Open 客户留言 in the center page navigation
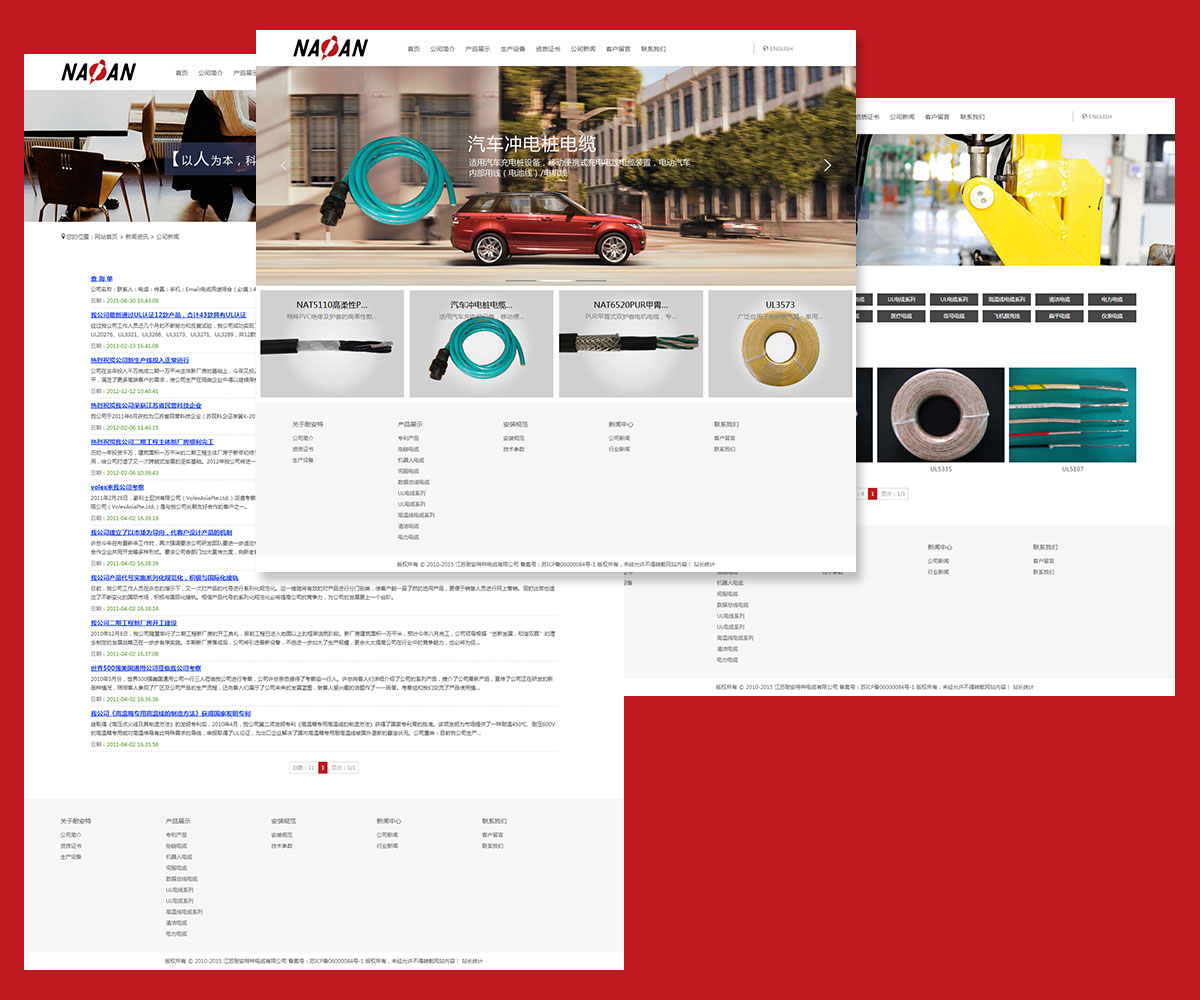Viewport: 1200px width, 1000px height. point(618,49)
